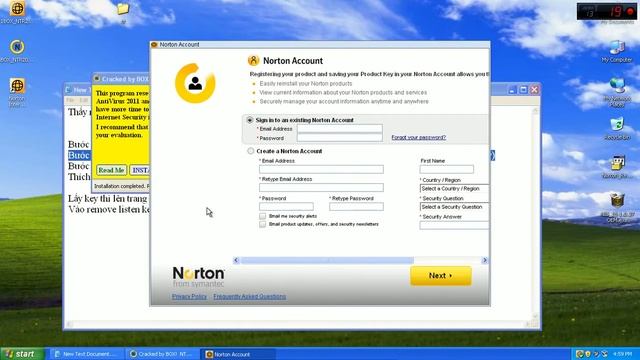Click text document window title icon
640x360 pixels.
[69, 90]
